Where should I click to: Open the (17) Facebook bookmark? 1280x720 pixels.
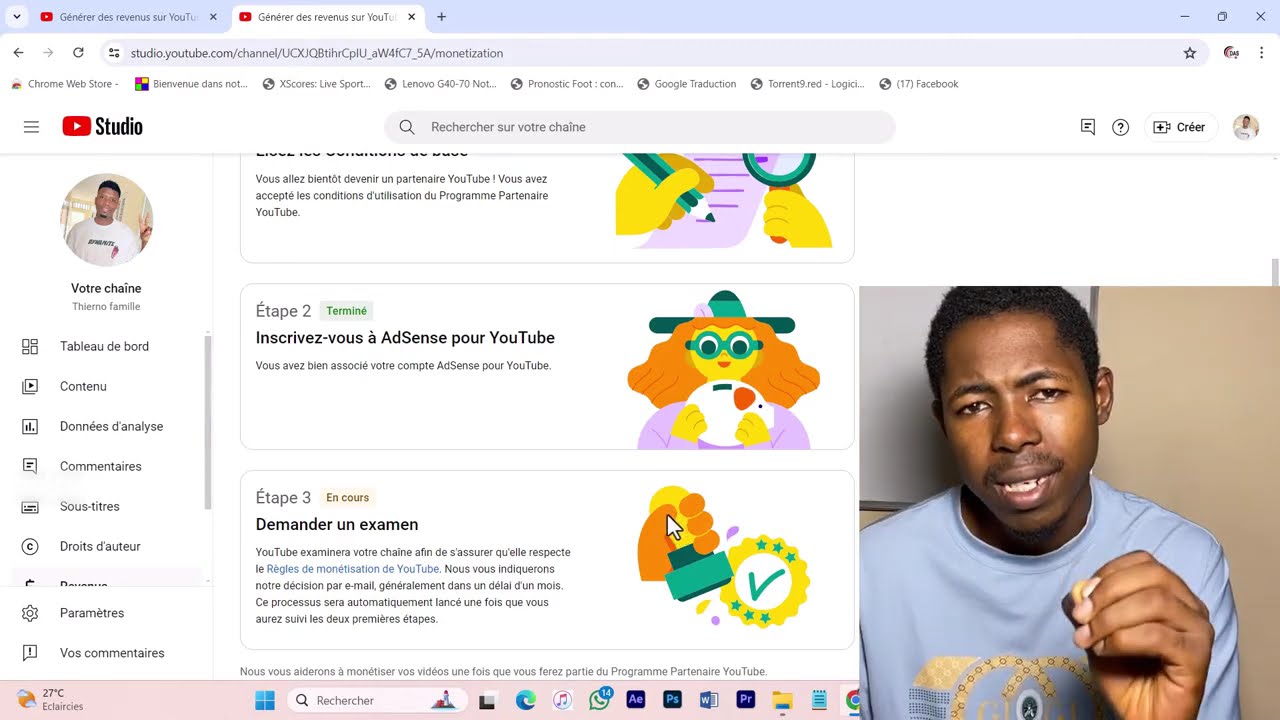pos(919,84)
